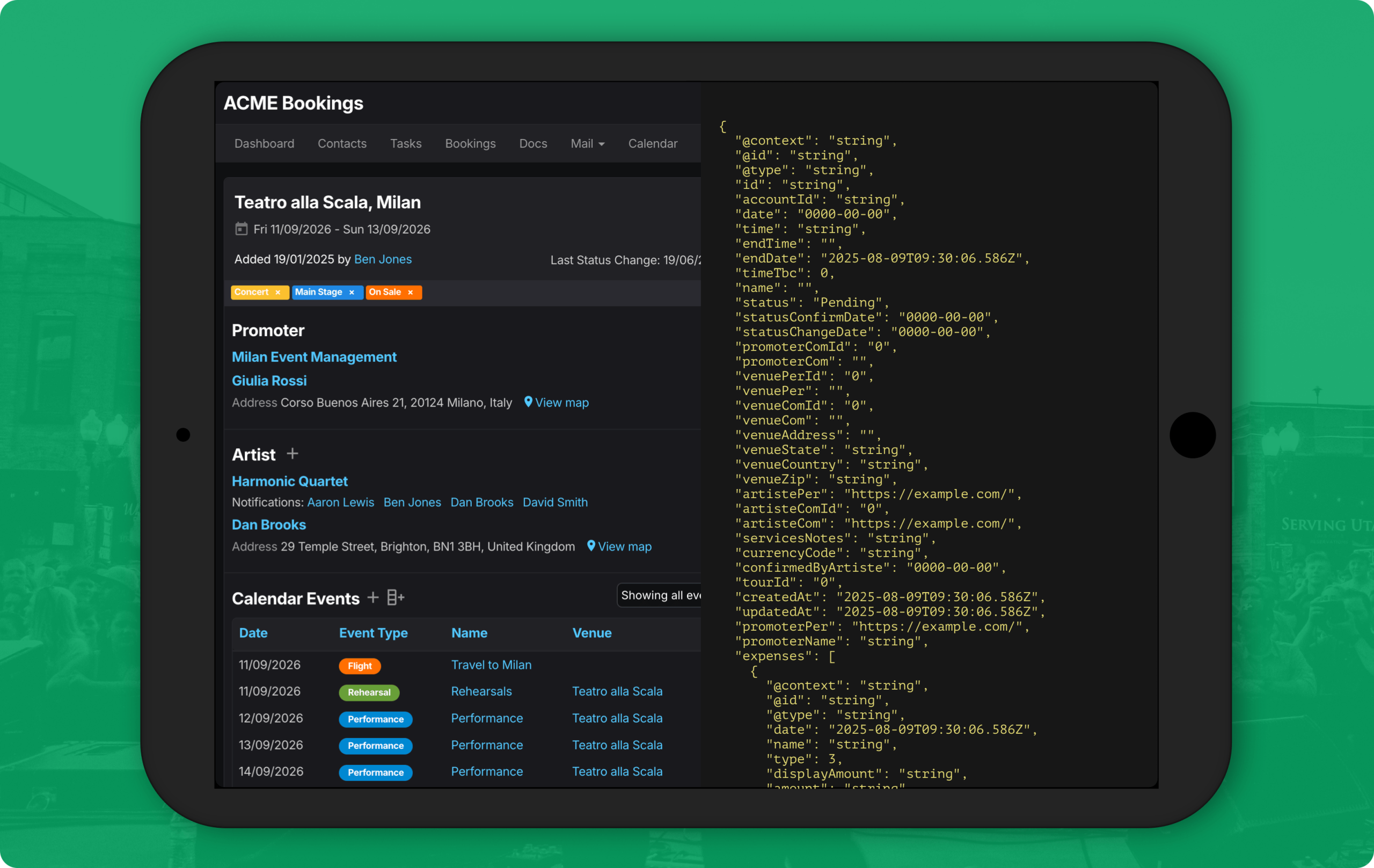This screenshot has width=1374, height=868.
Task: Open the Harmonic Quartet artist page
Action: coord(289,480)
